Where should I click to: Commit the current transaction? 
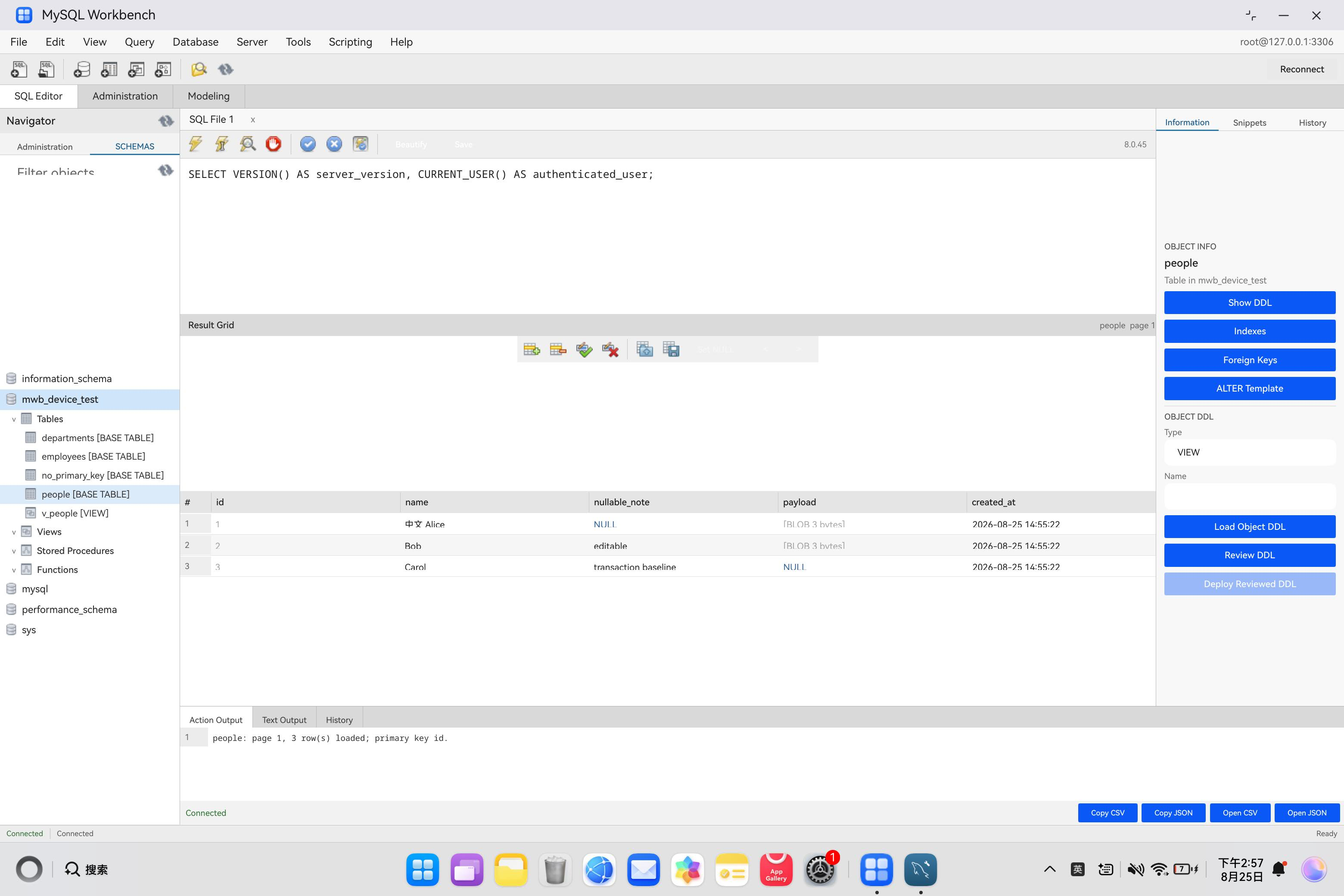click(x=308, y=144)
